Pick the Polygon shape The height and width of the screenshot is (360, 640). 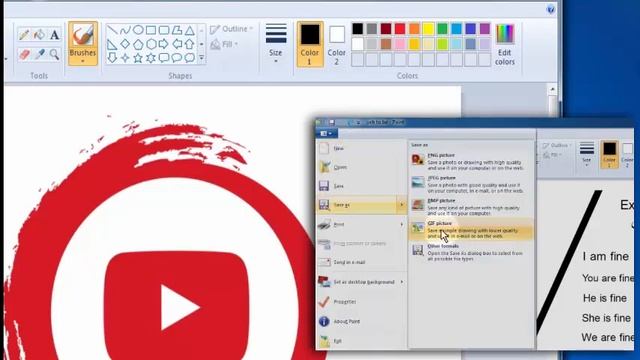point(177,30)
